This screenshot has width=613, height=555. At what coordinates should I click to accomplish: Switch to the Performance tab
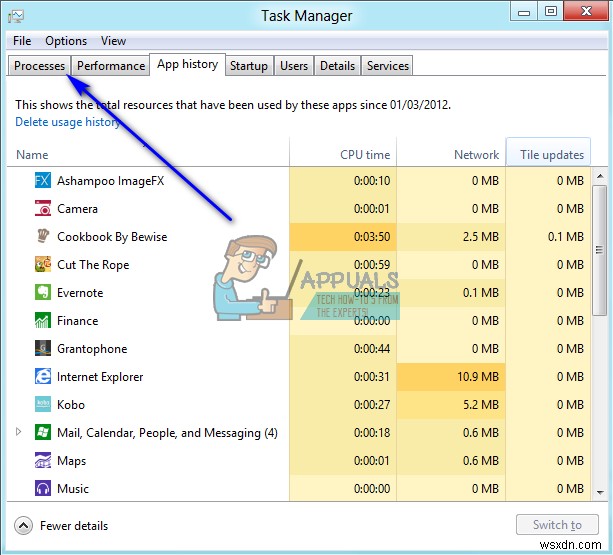(x=111, y=66)
